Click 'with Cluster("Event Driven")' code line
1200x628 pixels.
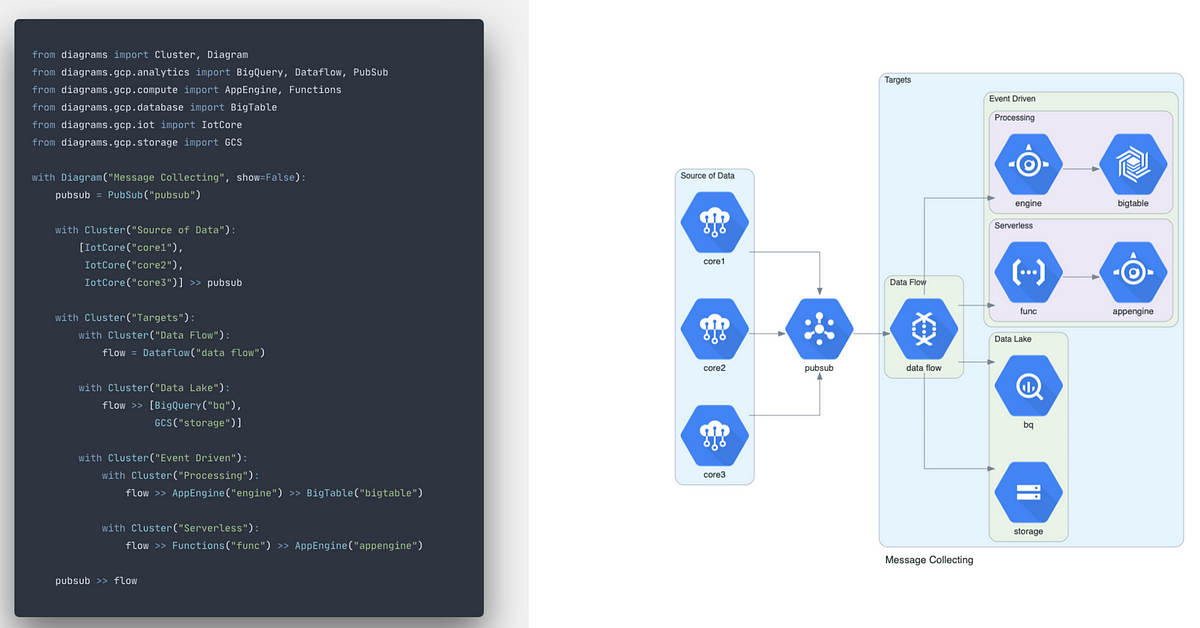[x=163, y=458]
